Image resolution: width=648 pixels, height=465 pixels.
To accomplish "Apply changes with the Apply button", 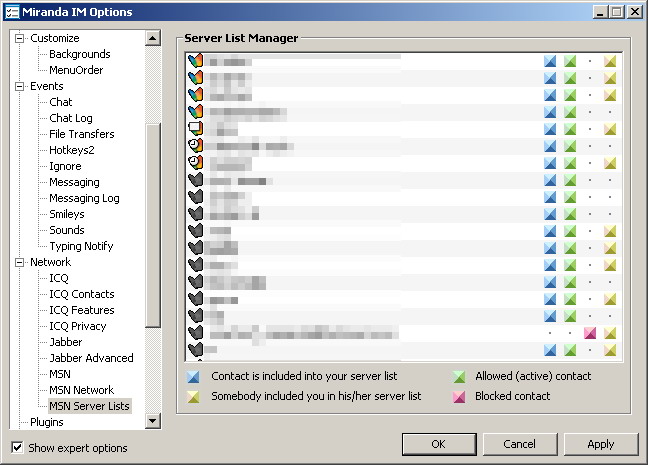I will click(601, 444).
